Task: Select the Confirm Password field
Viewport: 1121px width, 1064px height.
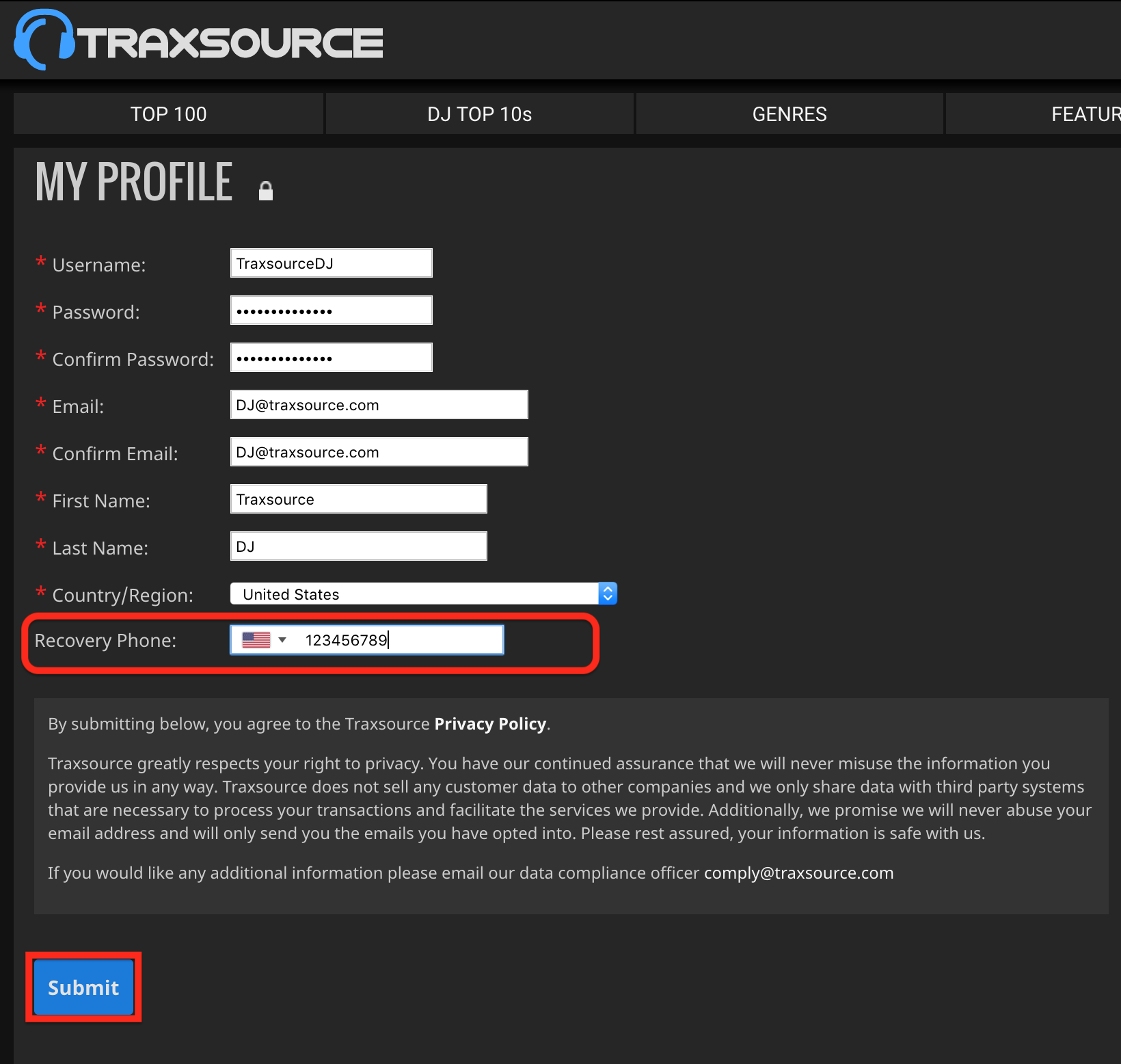Action: pos(331,358)
